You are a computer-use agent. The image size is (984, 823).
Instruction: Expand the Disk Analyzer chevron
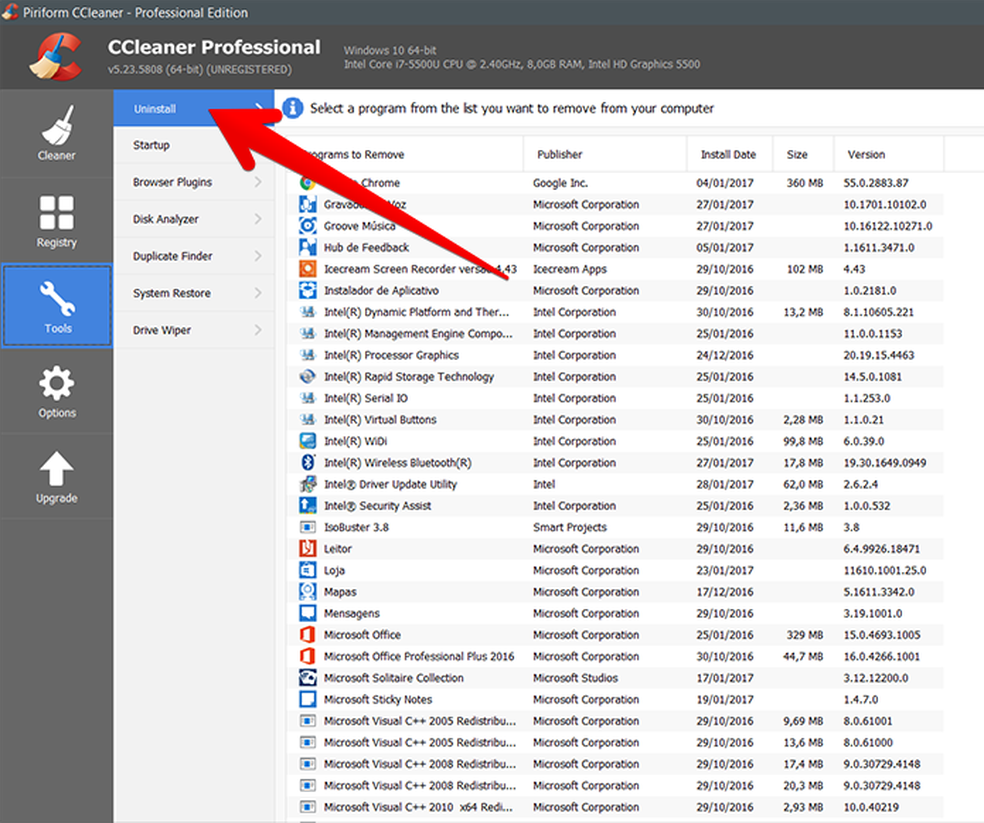259,220
